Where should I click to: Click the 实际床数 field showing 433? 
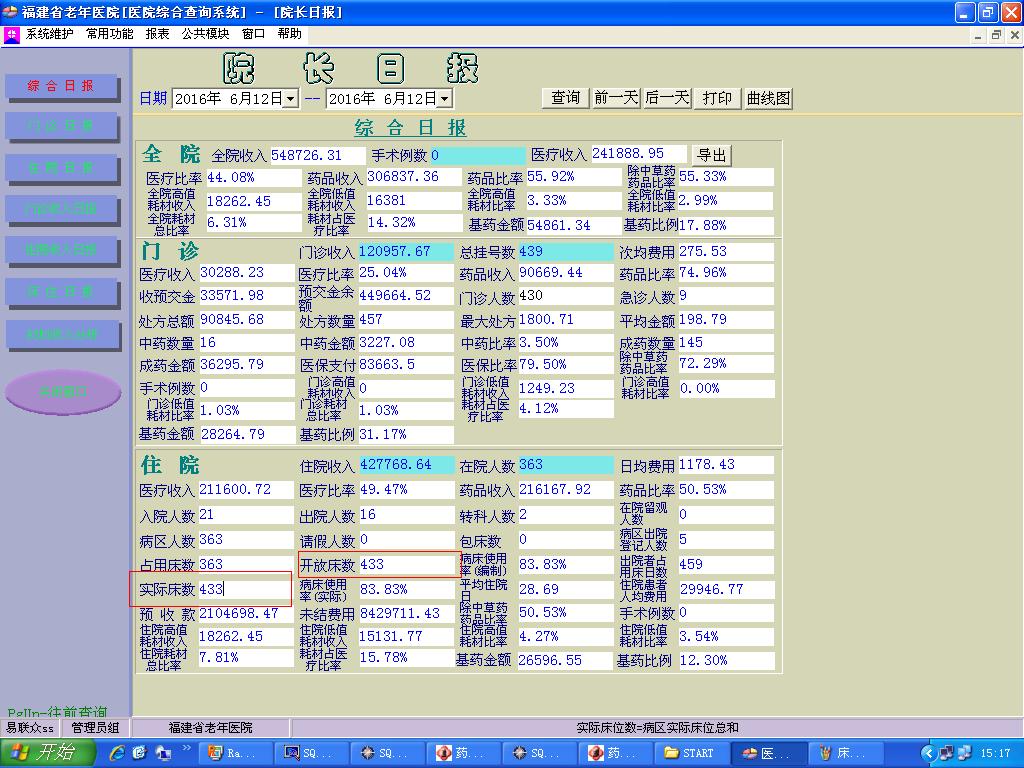tap(244, 590)
